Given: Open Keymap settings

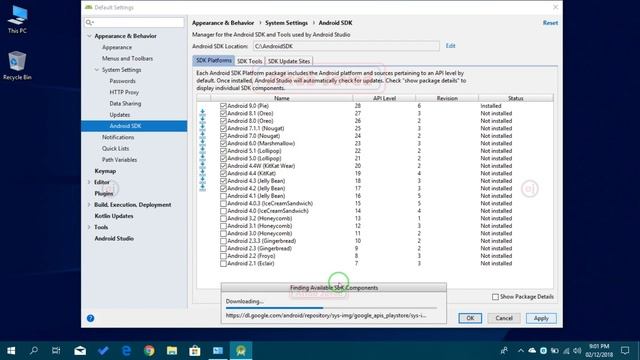Looking at the screenshot, I should click(105, 171).
